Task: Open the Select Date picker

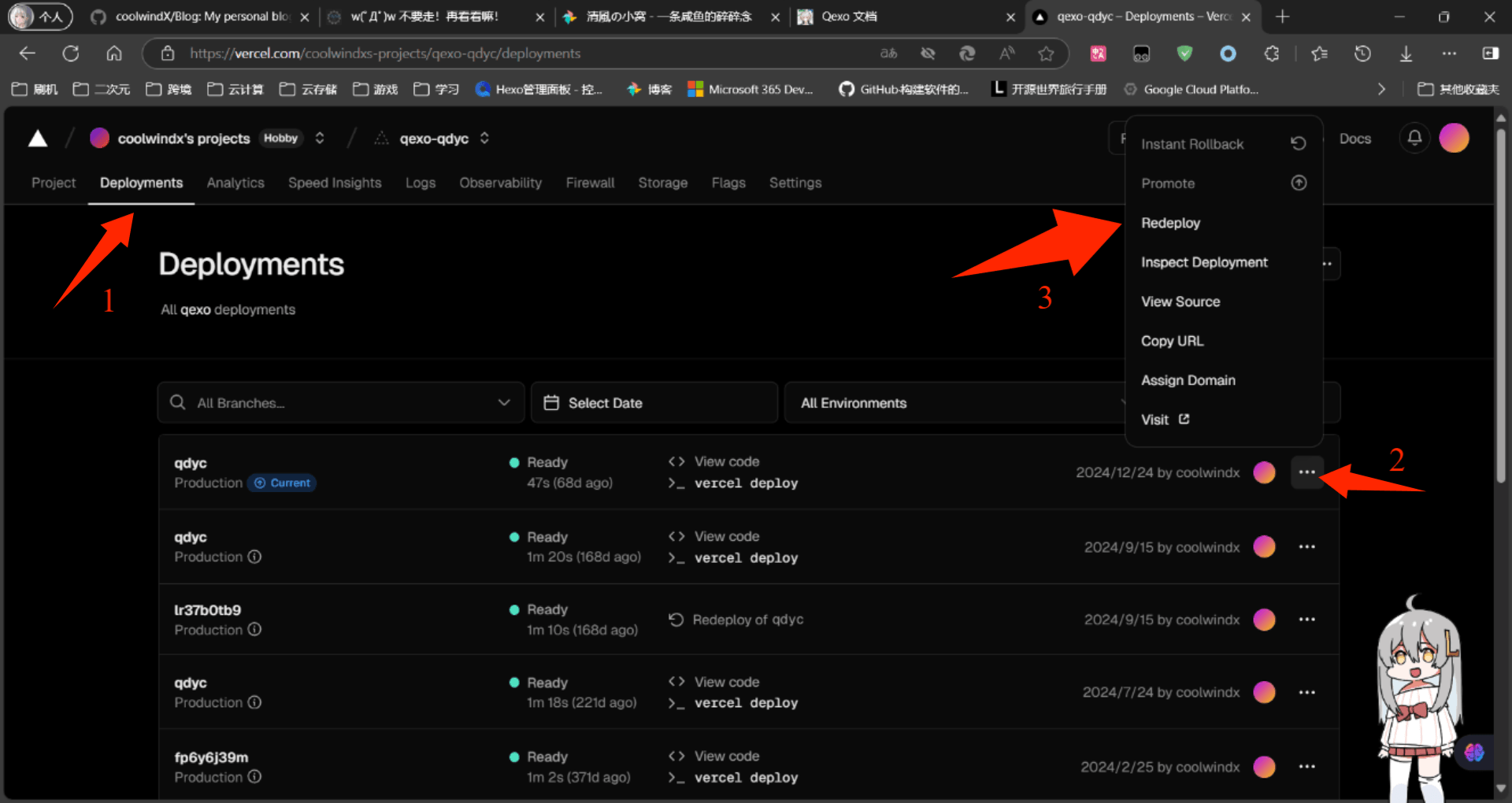Action: (654, 403)
